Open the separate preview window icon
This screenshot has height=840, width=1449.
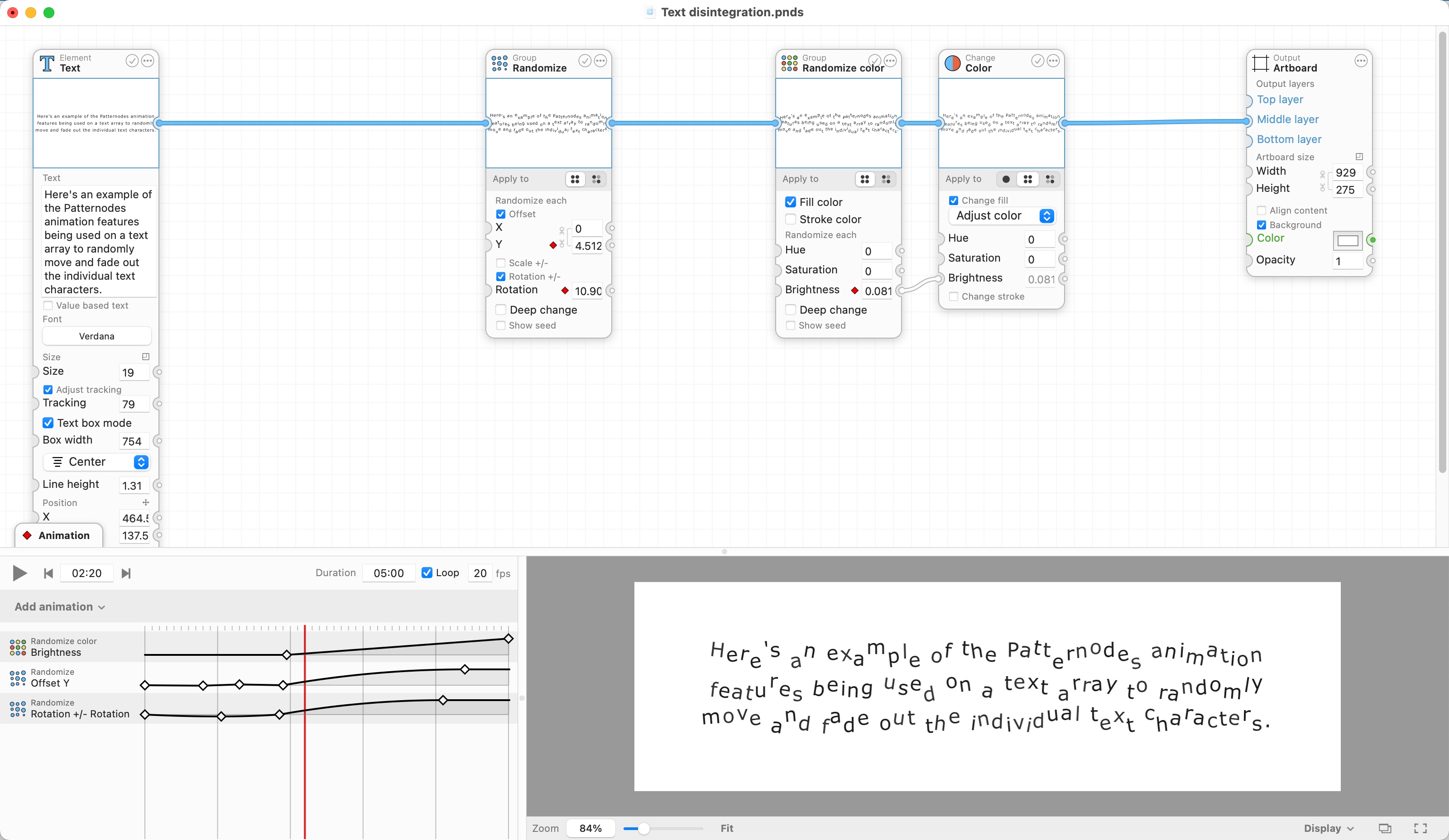point(1385,828)
